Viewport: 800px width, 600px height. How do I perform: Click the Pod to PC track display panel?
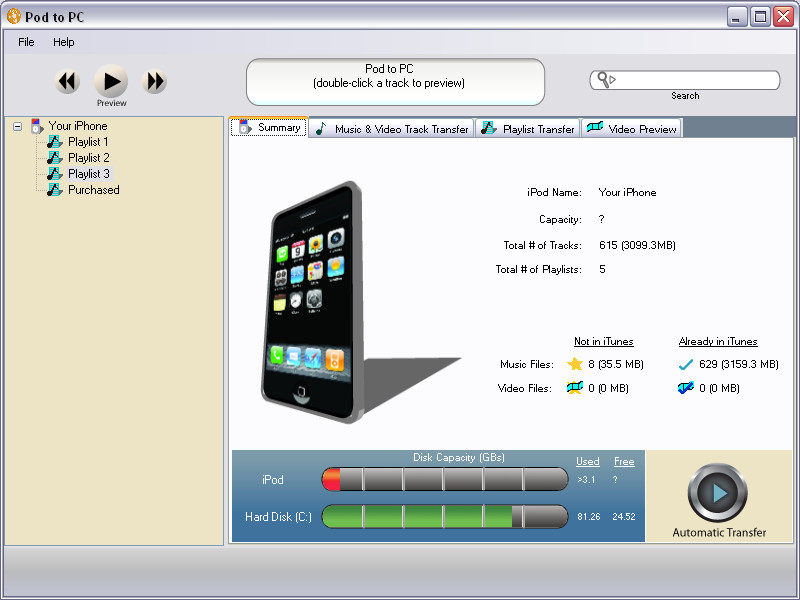point(395,82)
